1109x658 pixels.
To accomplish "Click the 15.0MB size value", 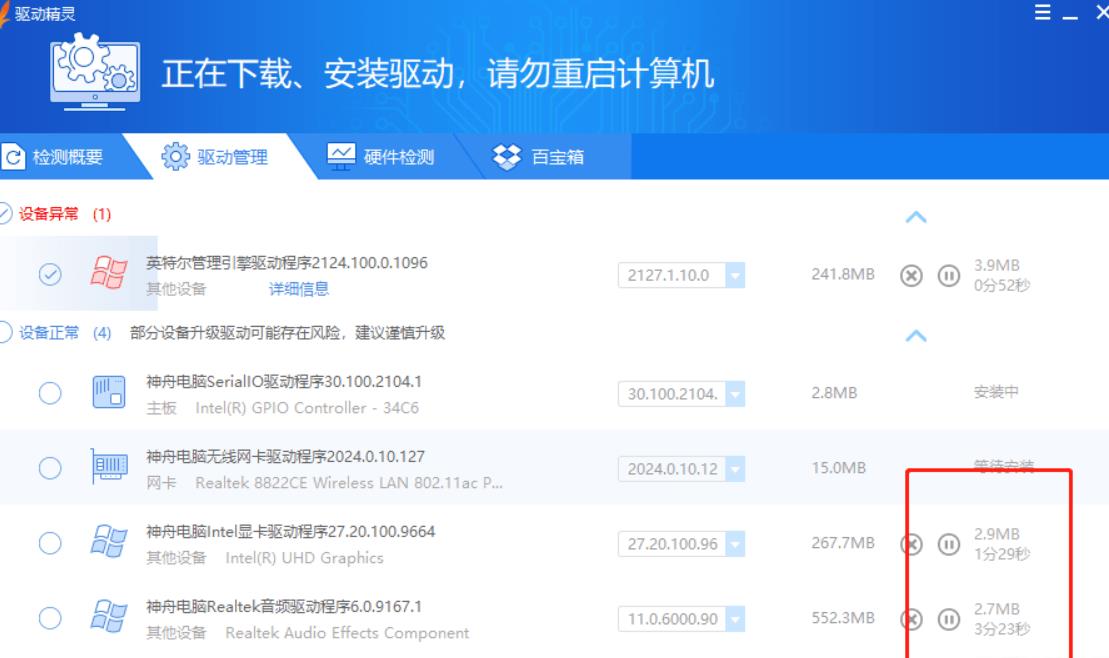I will pos(839,468).
